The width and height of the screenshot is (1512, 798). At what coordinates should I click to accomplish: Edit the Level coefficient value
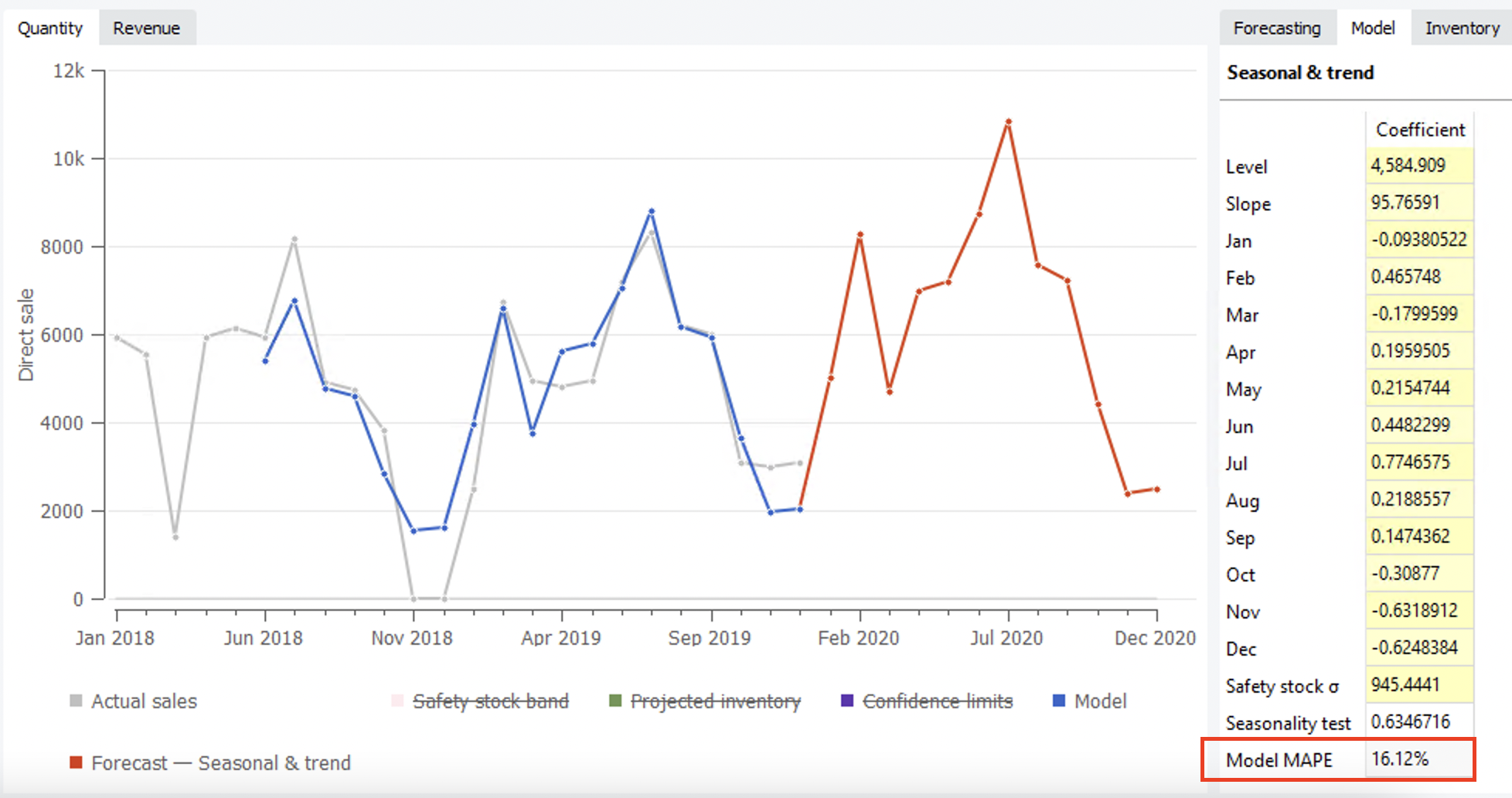tap(1418, 165)
